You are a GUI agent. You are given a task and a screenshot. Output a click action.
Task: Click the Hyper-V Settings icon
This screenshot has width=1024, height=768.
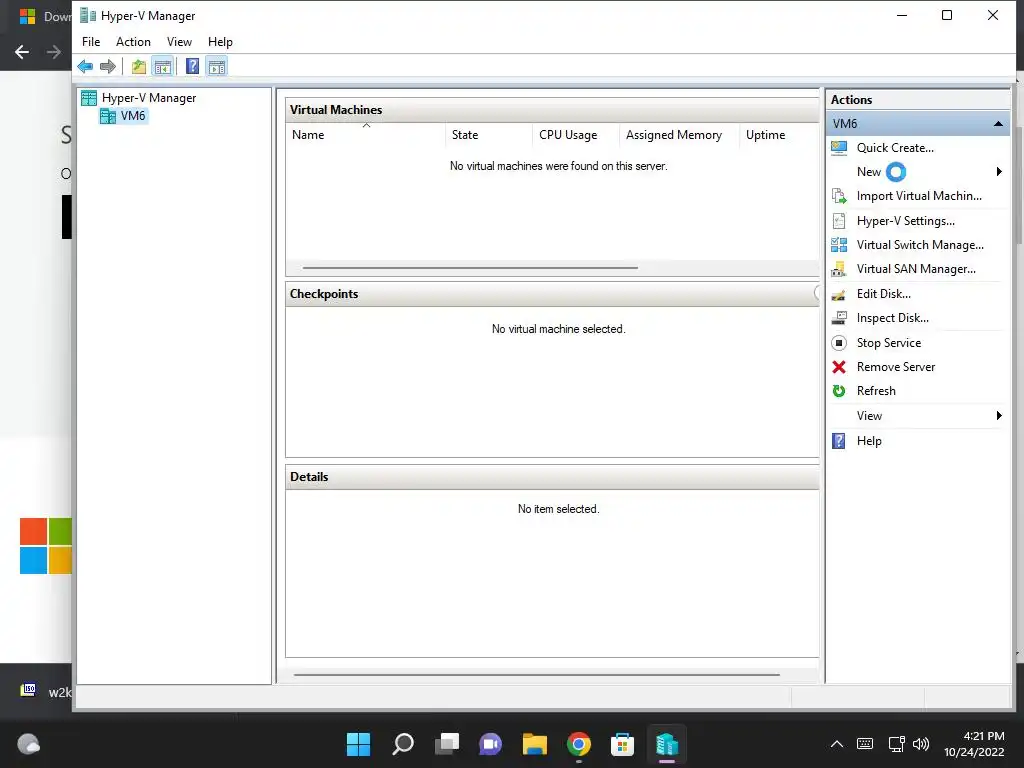(839, 221)
